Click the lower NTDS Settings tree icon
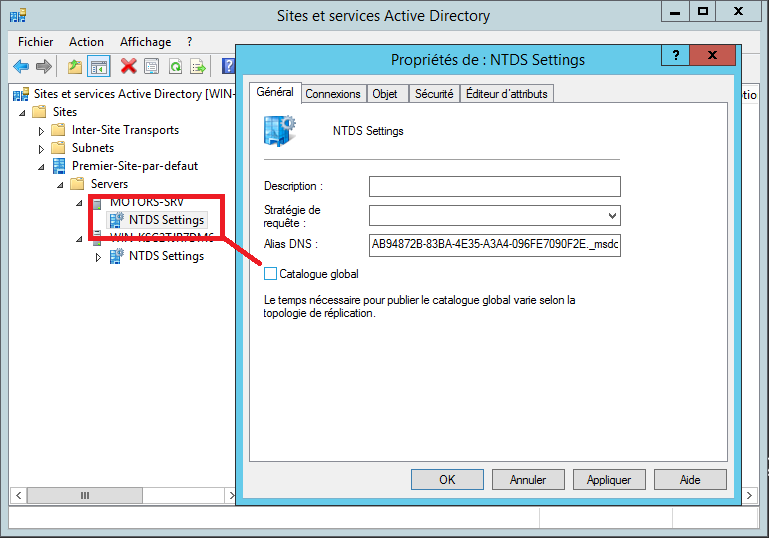 click(x=116, y=256)
